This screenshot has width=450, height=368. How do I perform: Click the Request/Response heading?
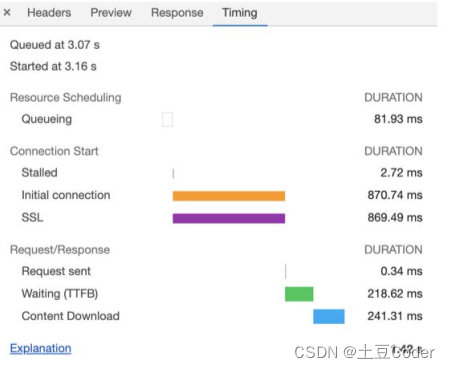click(x=60, y=250)
